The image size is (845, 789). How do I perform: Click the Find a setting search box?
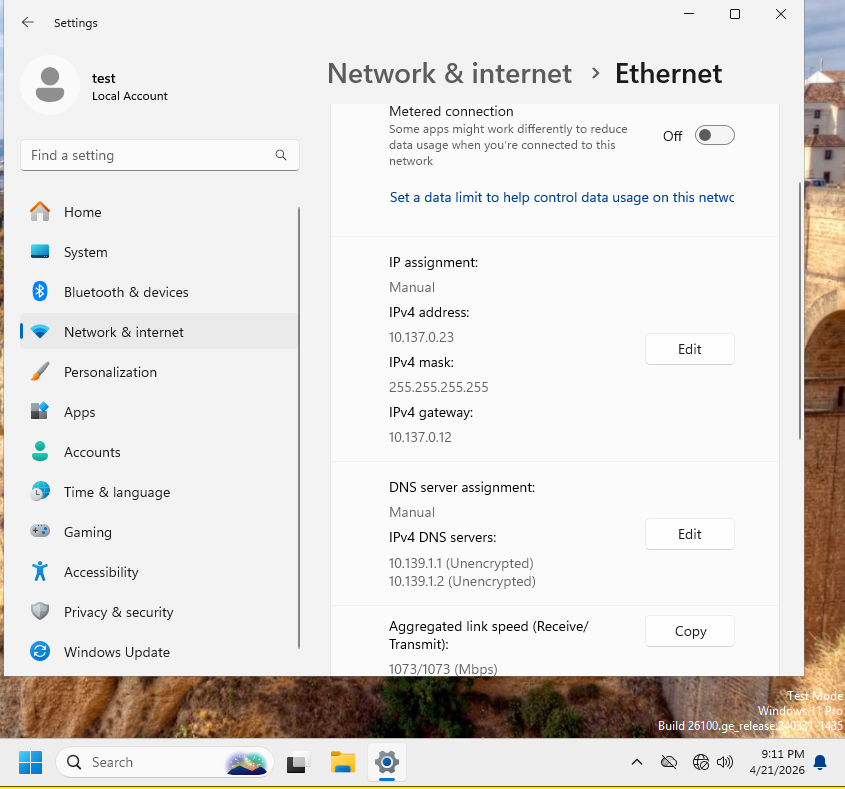click(150, 155)
